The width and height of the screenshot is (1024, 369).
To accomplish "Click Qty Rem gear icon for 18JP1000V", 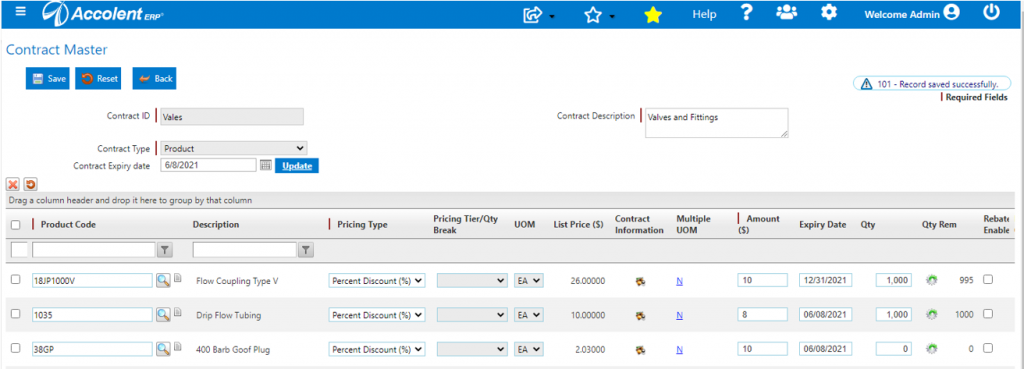I will pos(932,280).
